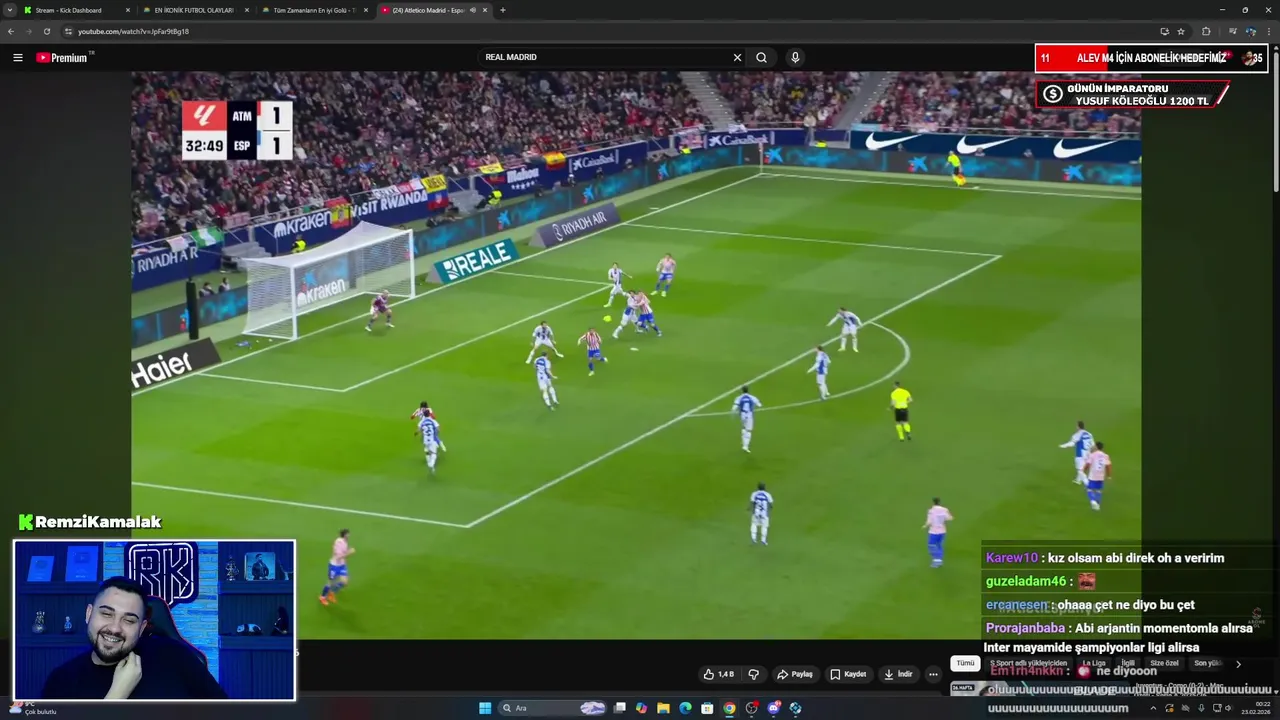Image resolution: width=1280 pixels, height=720 pixels.
Task: Click the Atletico Madrid video player
Action: pyautogui.click(x=636, y=355)
